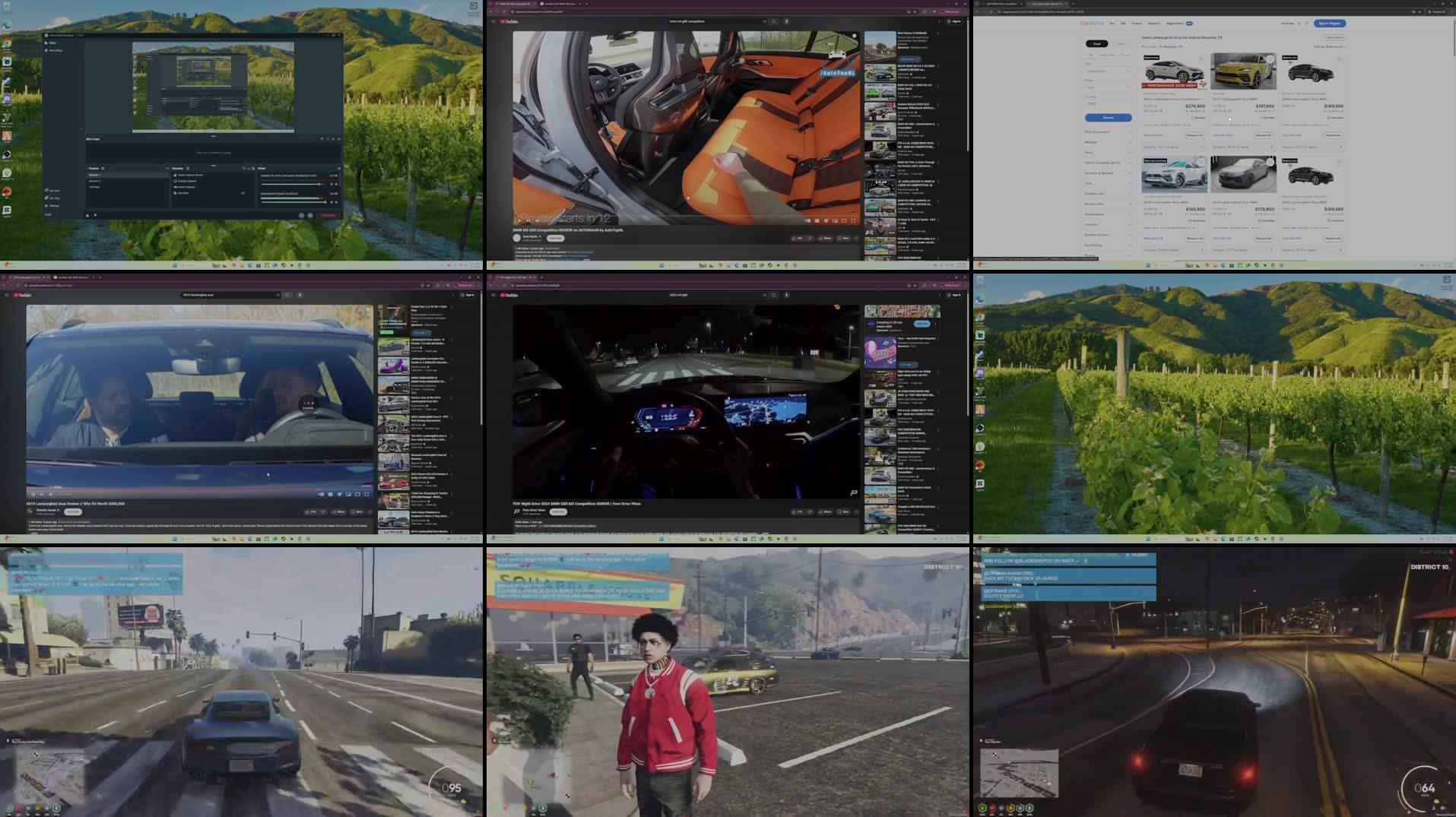This screenshot has width=1456, height=817.
Task: Expand the Years filter on CarGurus
Action: click(x=1108, y=153)
